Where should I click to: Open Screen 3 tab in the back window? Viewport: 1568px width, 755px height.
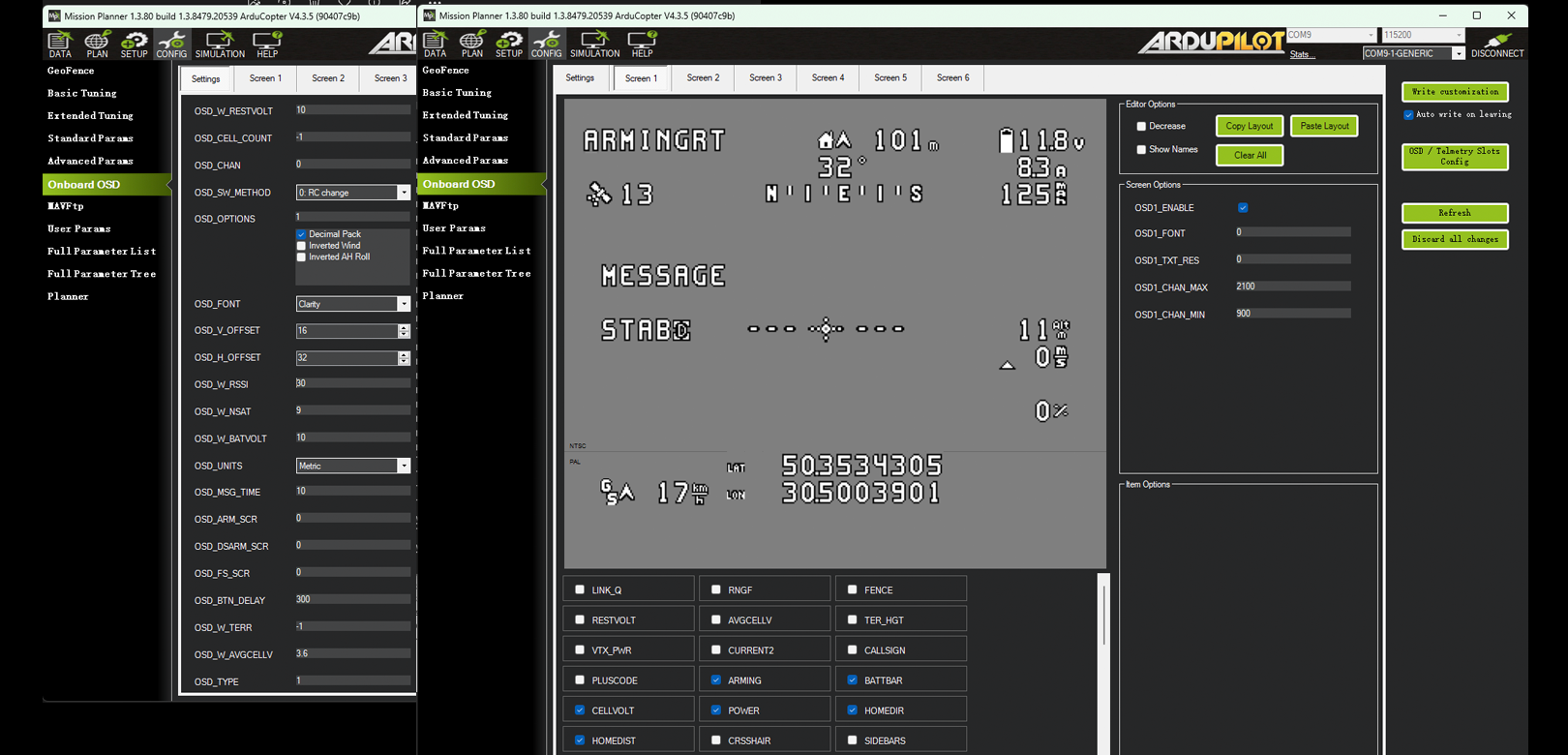[390, 78]
